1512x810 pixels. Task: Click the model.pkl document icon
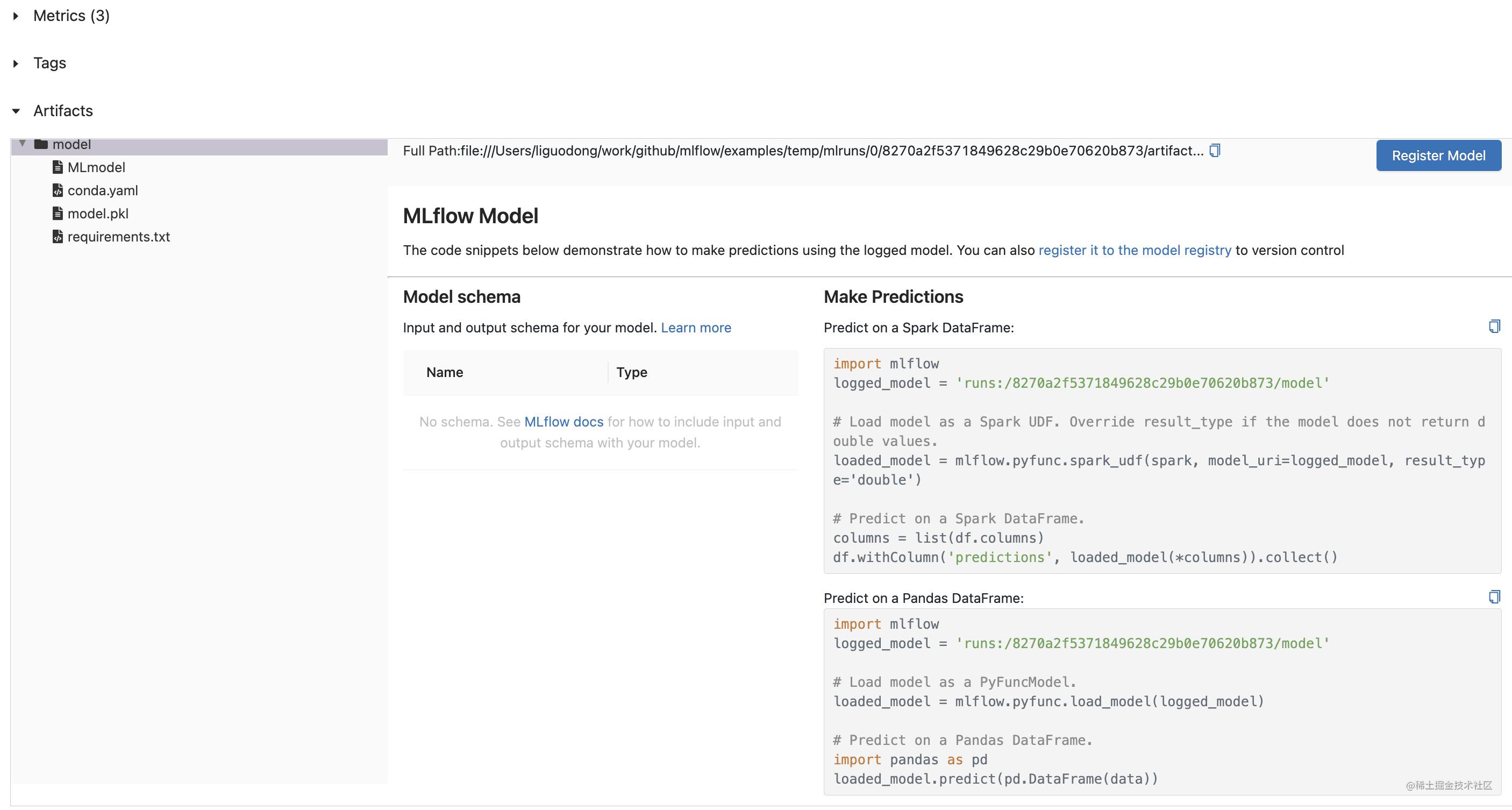pos(58,213)
